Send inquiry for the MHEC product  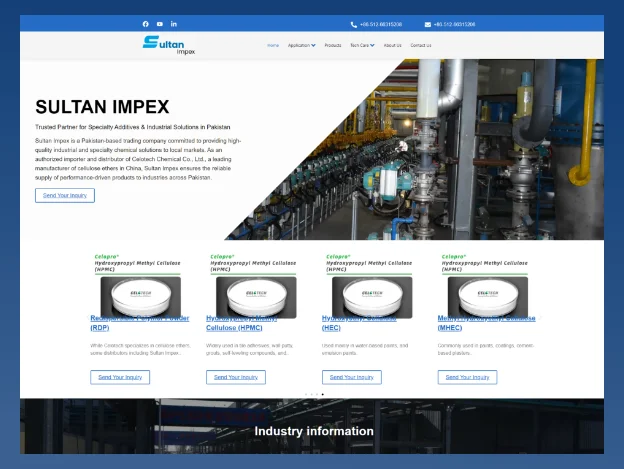467,377
